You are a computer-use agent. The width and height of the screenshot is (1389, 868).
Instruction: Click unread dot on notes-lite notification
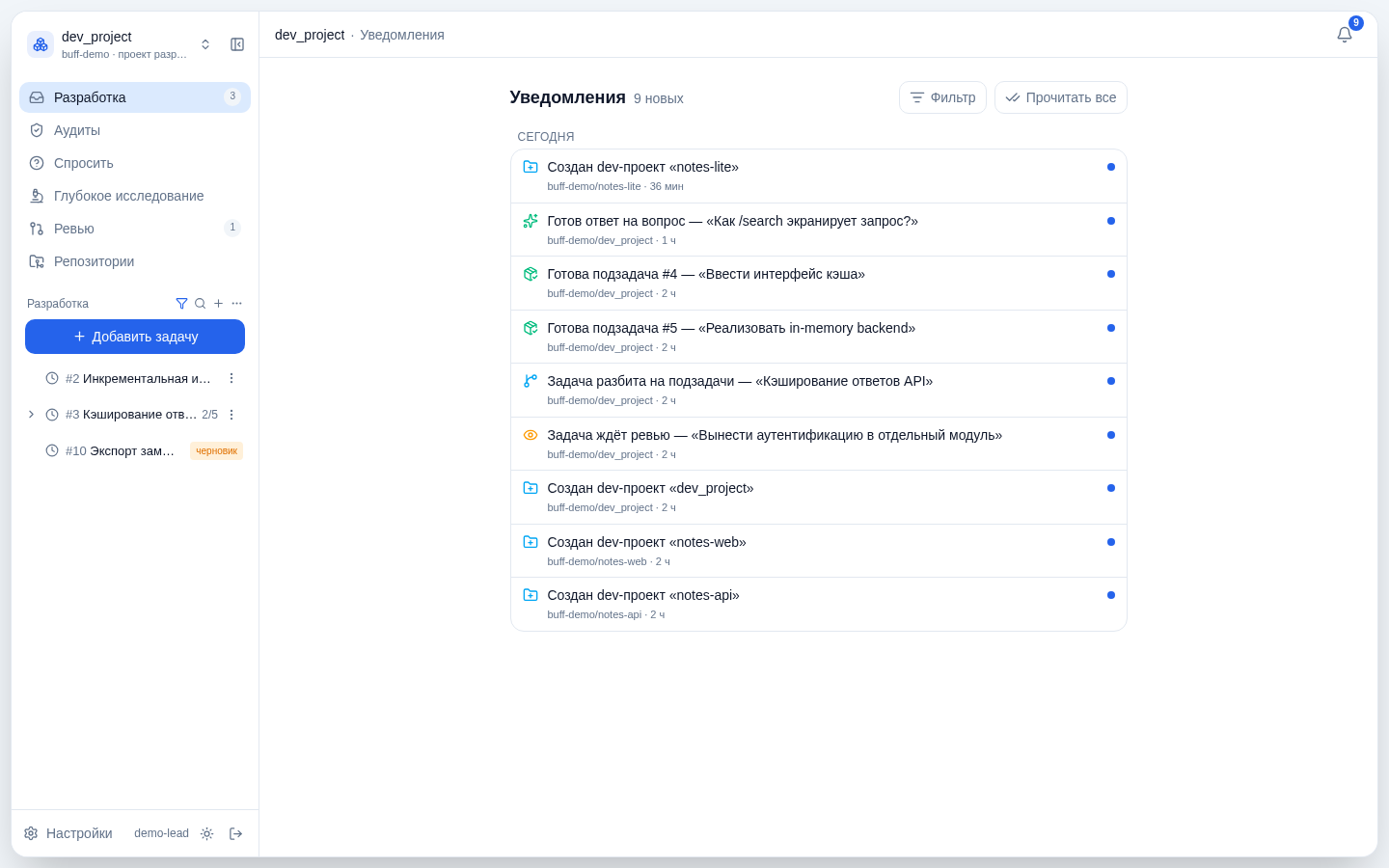(x=1111, y=167)
